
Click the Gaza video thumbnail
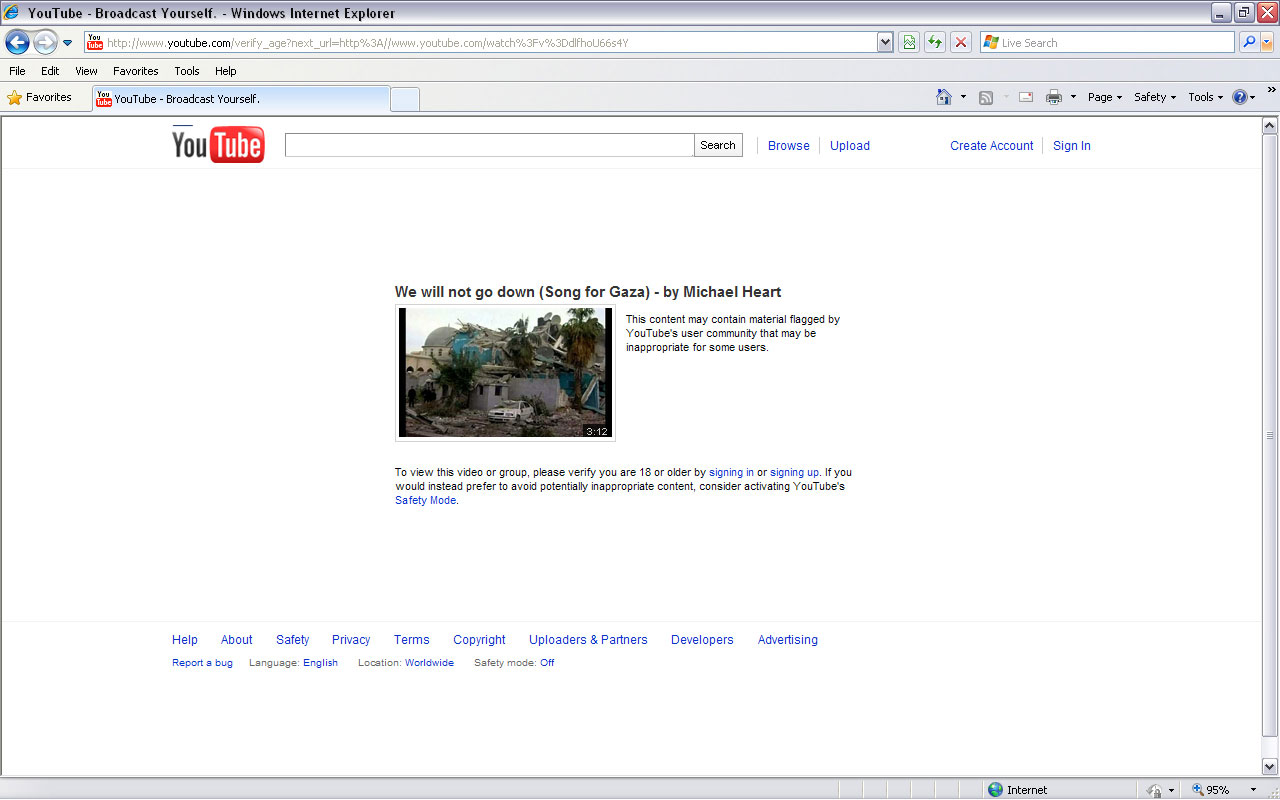505,372
